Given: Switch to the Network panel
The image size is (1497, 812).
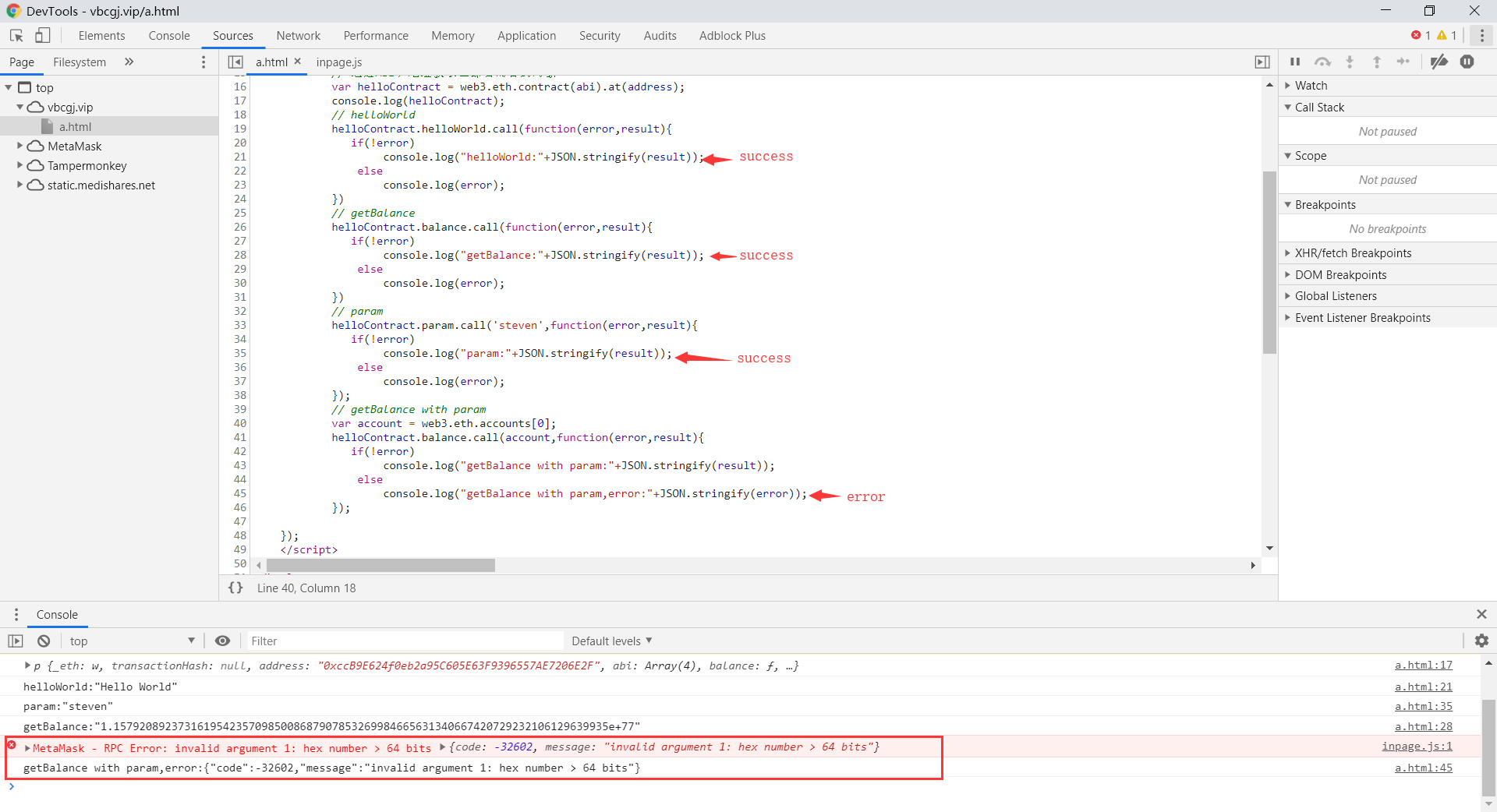Looking at the screenshot, I should click(x=299, y=35).
